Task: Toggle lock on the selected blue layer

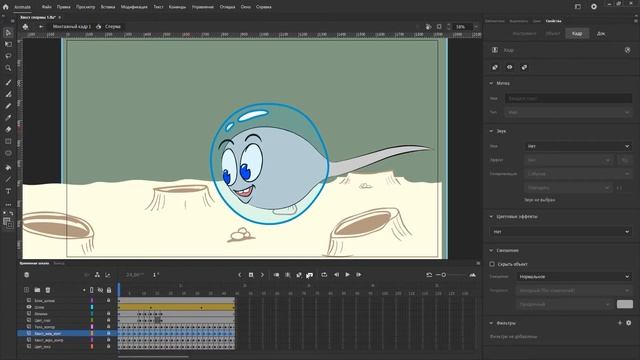Action: 109,333
